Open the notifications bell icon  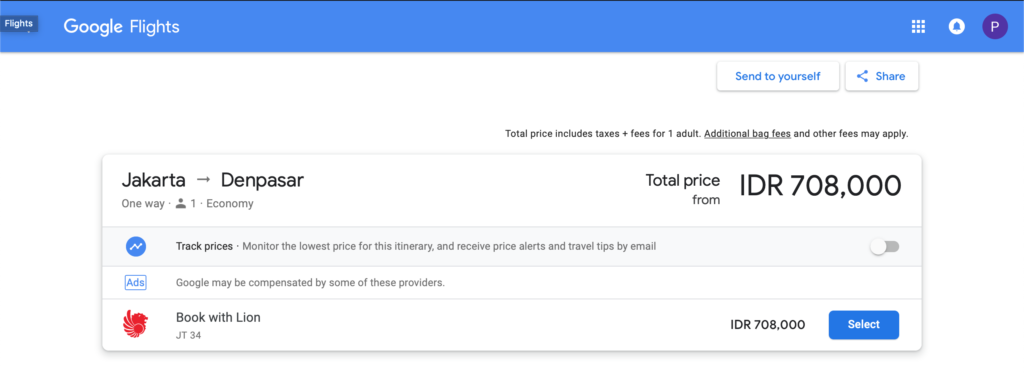click(x=956, y=27)
